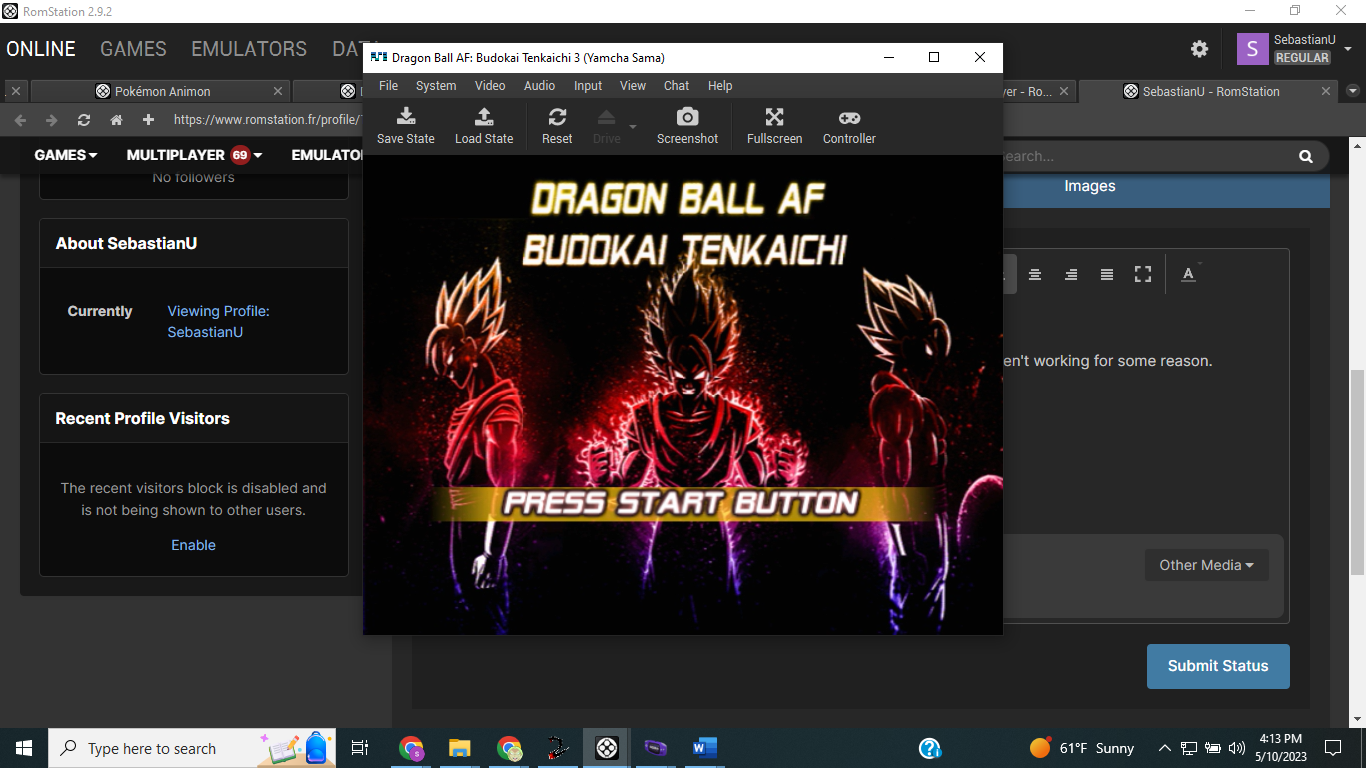Open the Other Media dropdown

click(1206, 565)
